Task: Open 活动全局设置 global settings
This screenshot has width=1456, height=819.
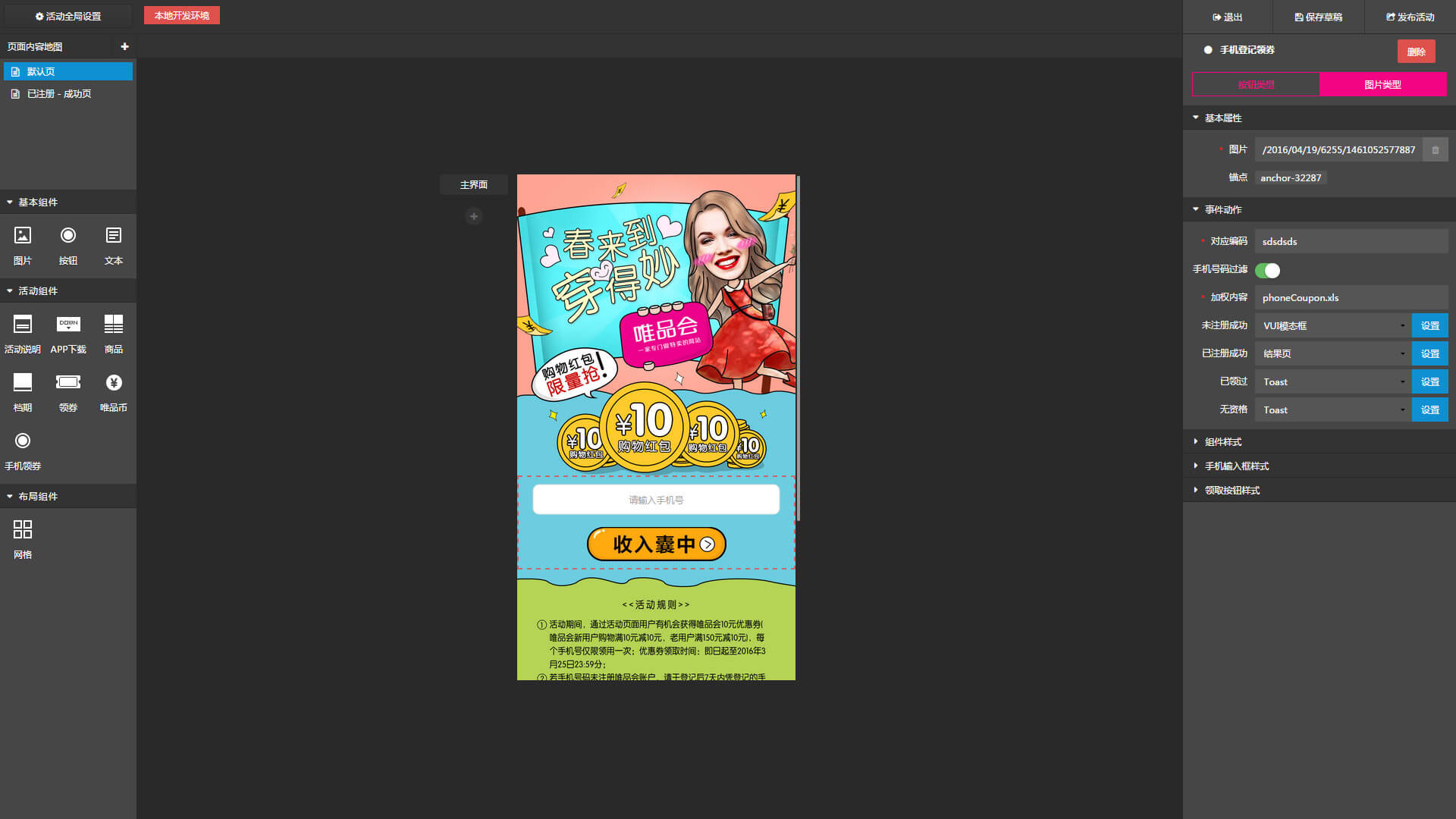Action: coord(68,16)
